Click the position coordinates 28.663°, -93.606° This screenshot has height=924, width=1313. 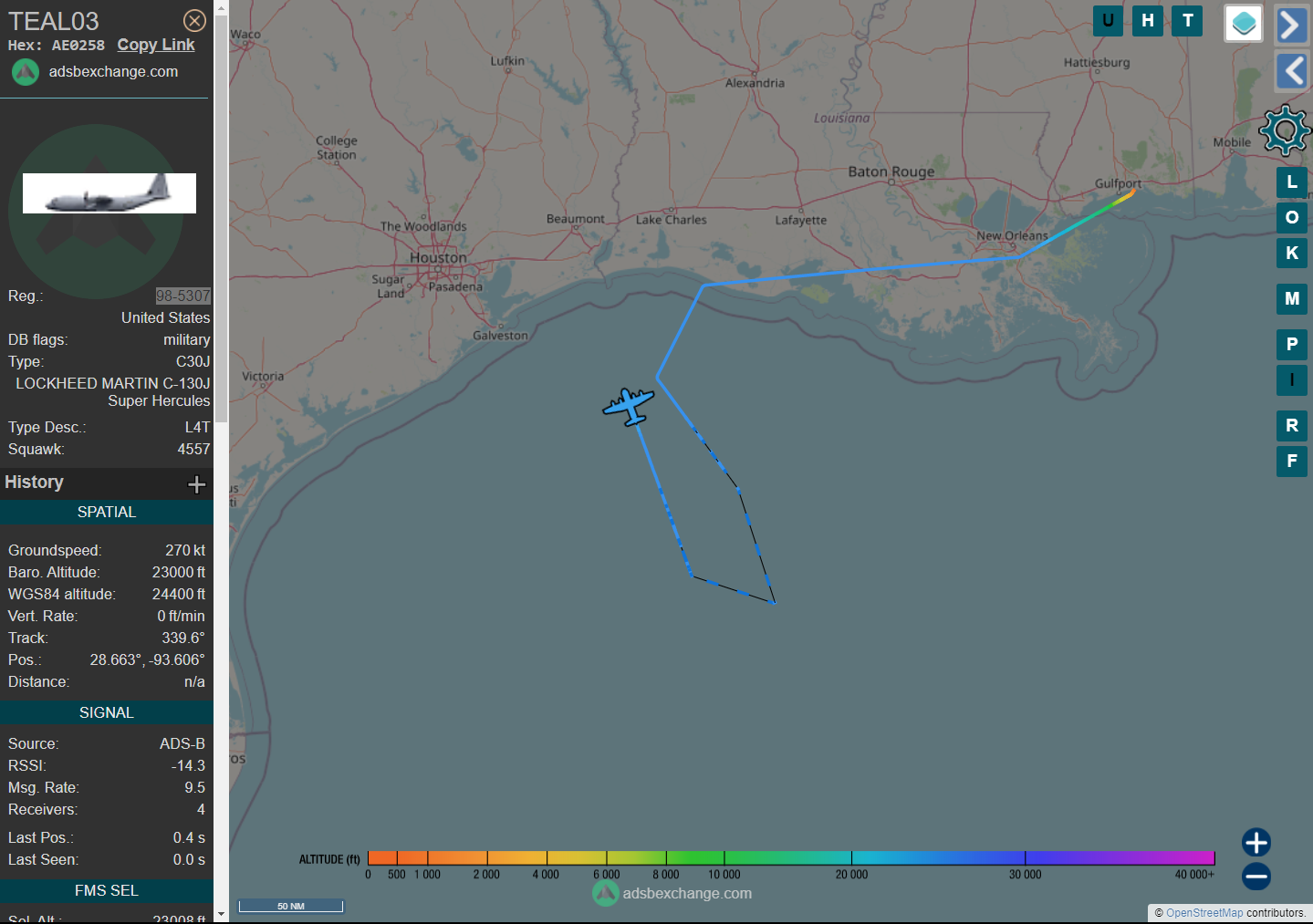[148, 660]
